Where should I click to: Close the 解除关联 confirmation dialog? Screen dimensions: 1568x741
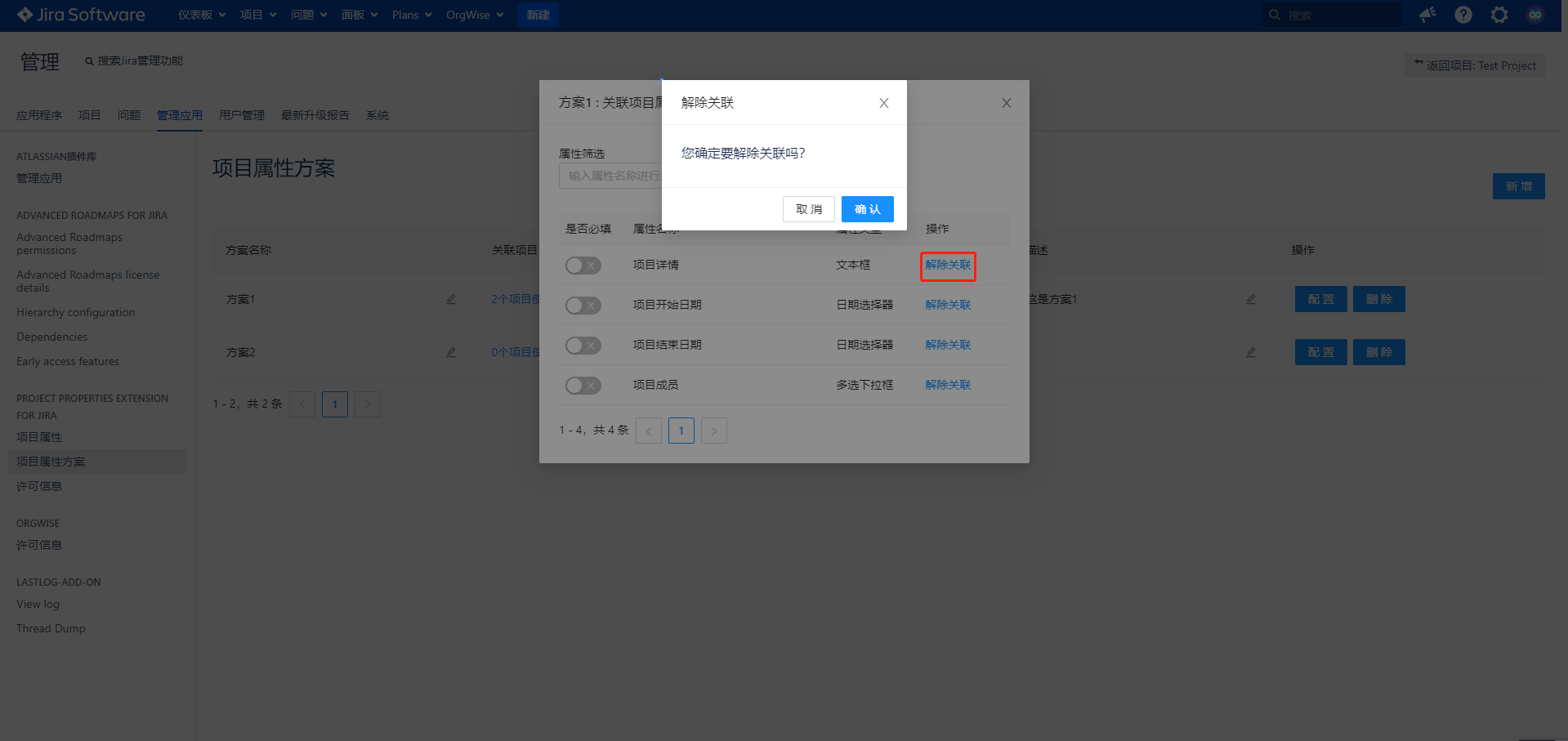point(883,103)
